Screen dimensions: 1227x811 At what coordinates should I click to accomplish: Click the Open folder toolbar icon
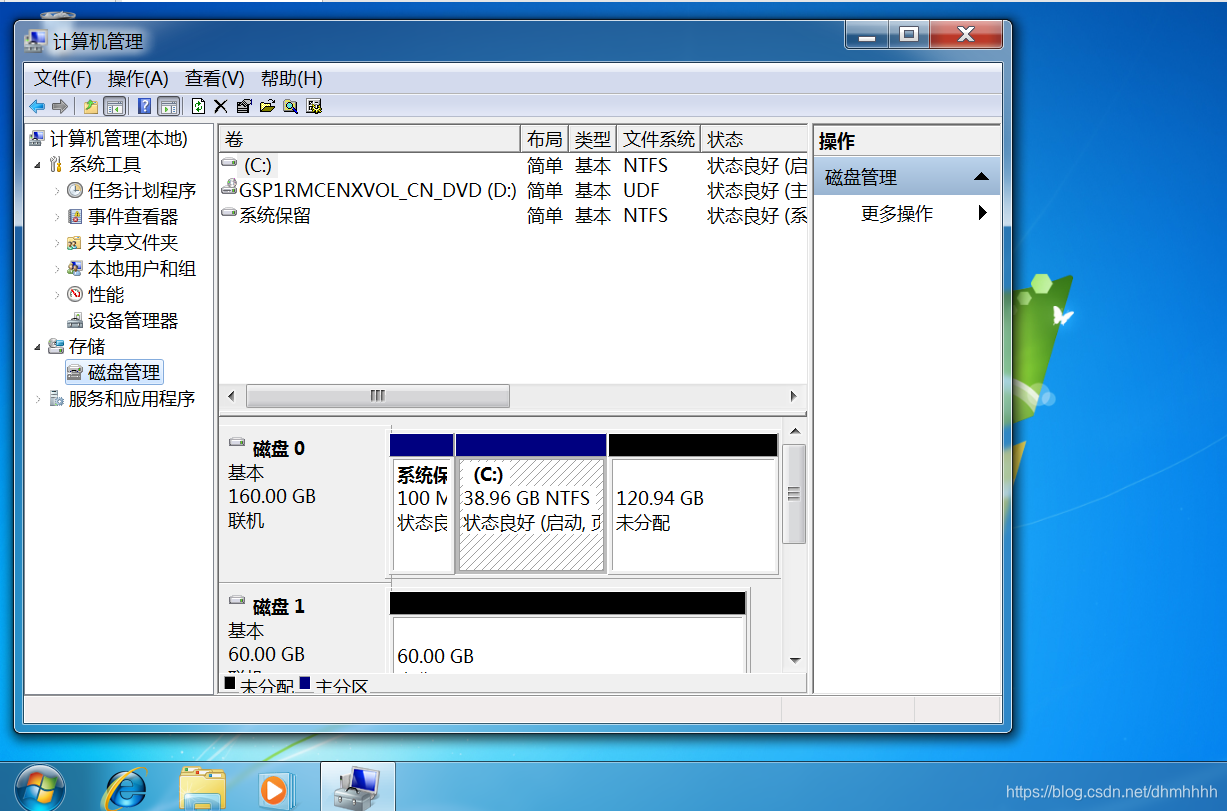[x=267, y=106]
